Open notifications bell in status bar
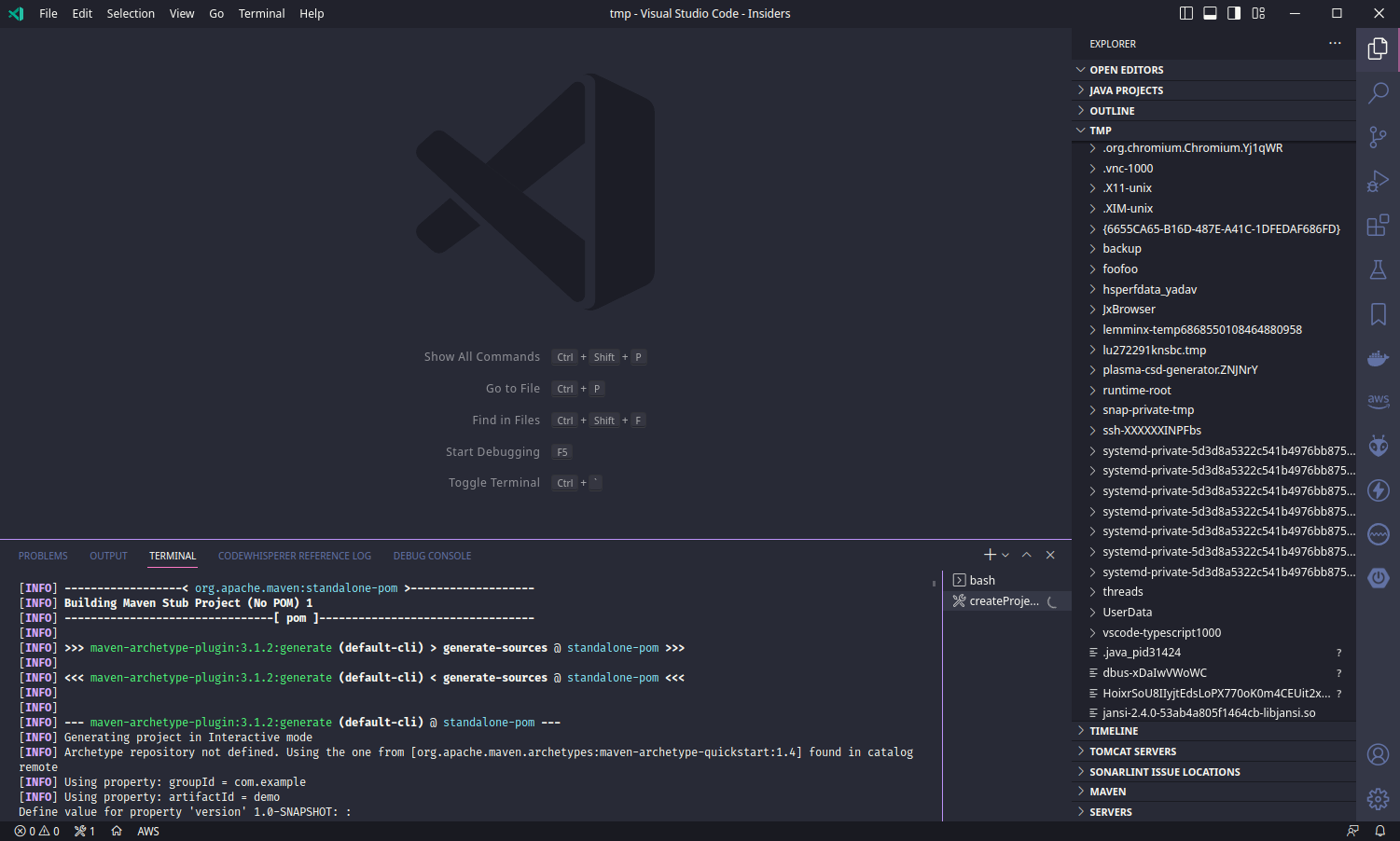The width and height of the screenshot is (1400, 841). [1379, 831]
